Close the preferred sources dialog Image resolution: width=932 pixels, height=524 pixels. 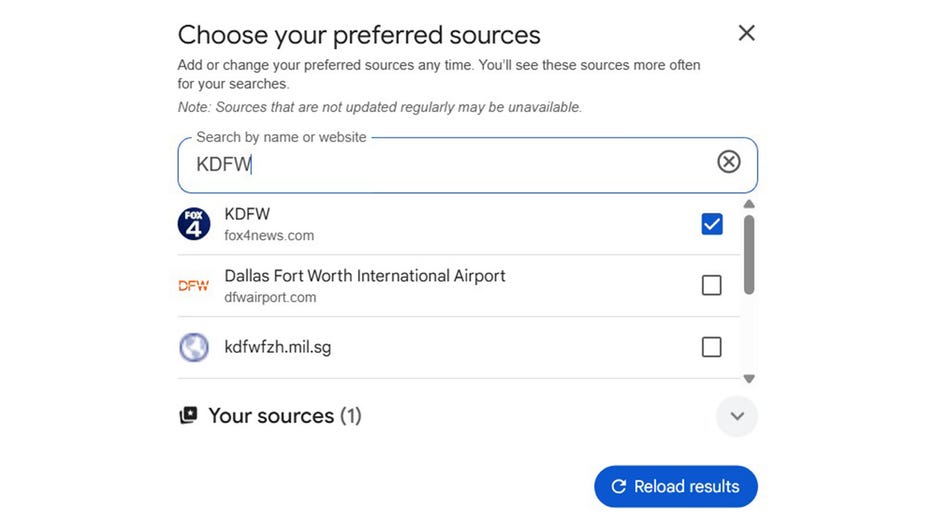(x=746, y=33)
